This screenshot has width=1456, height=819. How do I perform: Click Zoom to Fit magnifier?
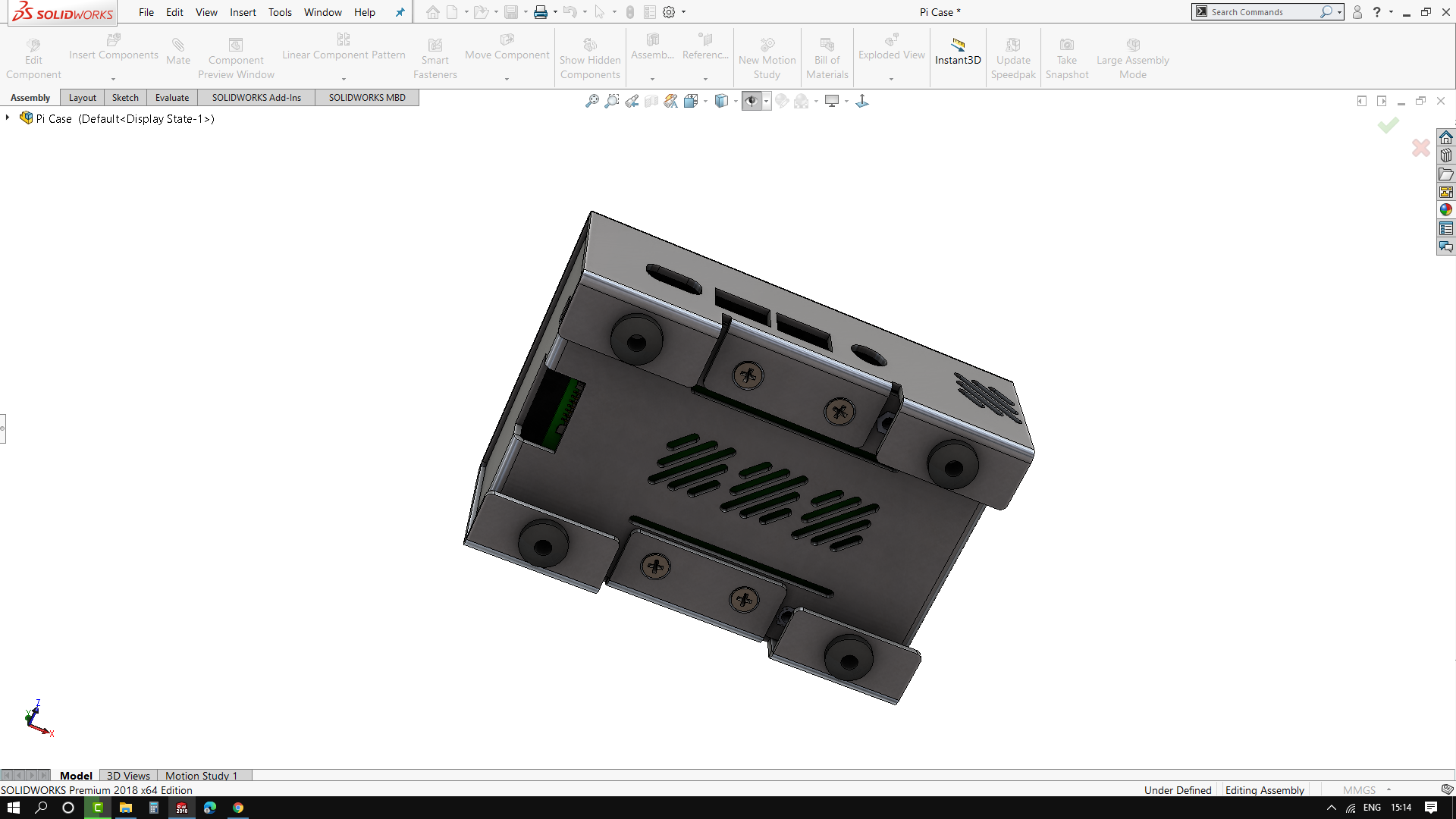tap(592, 101)
